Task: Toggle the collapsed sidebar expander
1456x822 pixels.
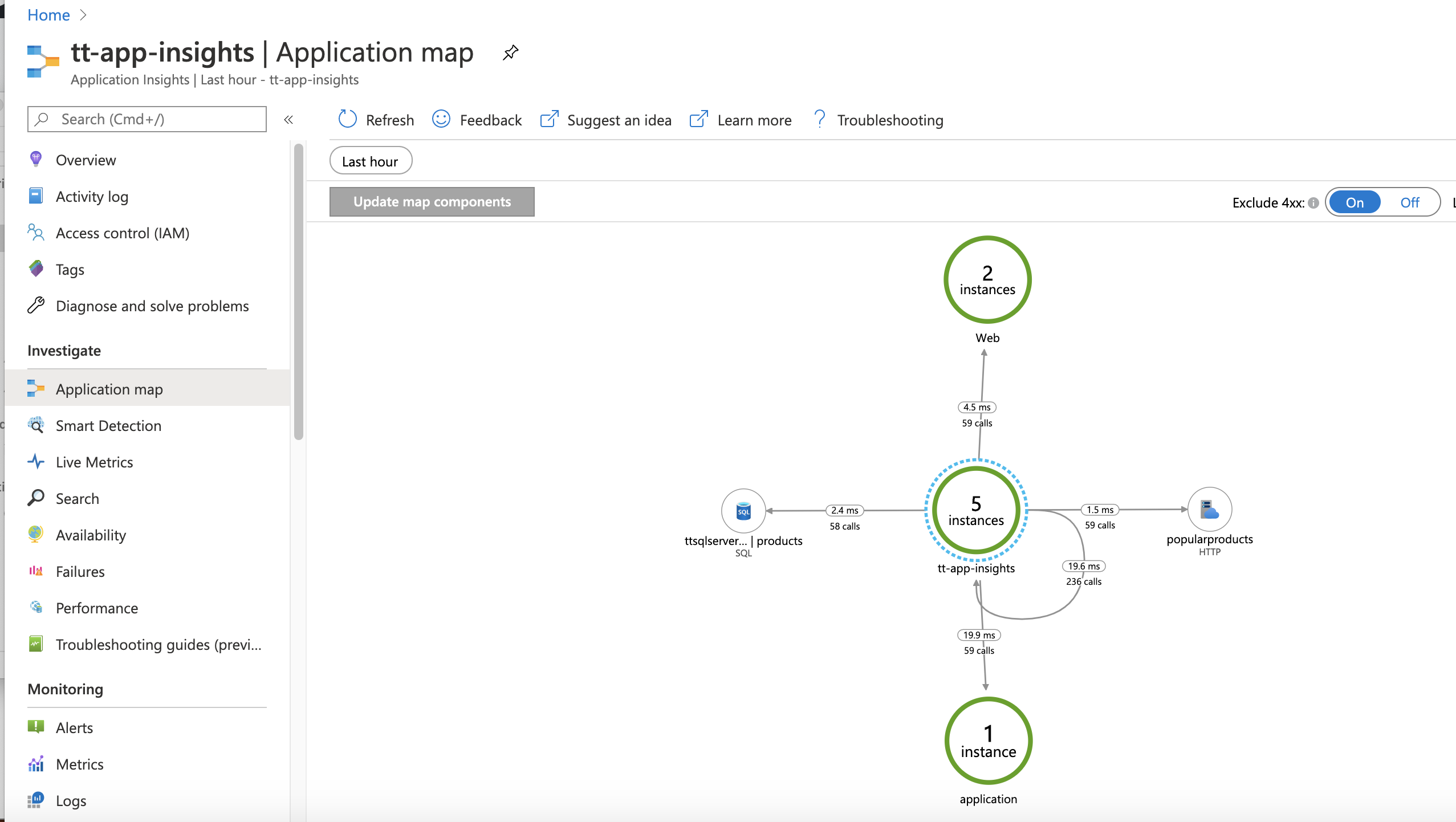Action: 289,120
